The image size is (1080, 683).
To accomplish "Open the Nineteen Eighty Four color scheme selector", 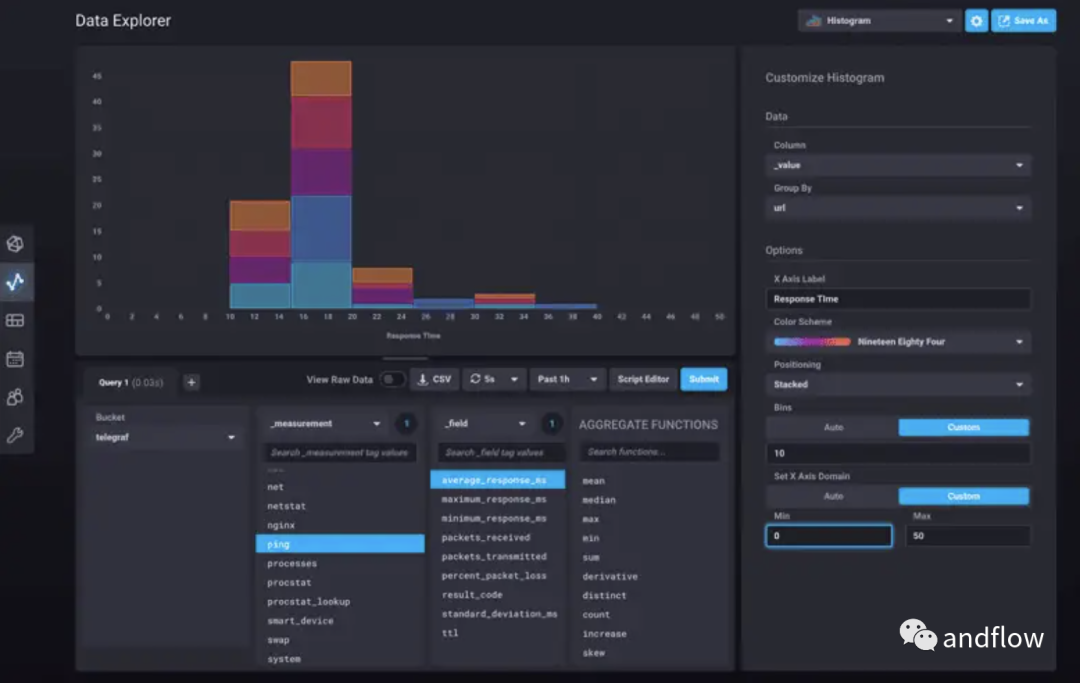I will [x=897, y=342].
